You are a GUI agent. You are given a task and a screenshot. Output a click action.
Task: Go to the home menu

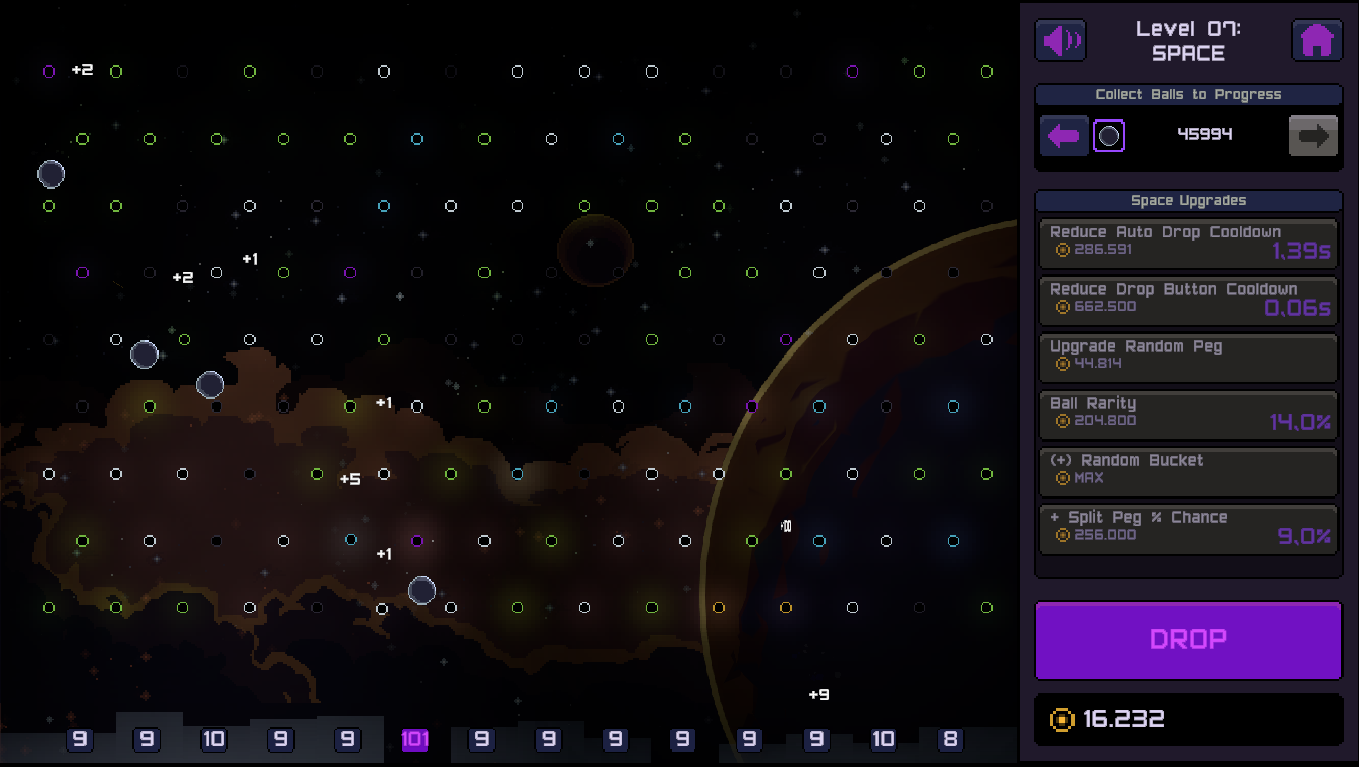[1317, 41]
